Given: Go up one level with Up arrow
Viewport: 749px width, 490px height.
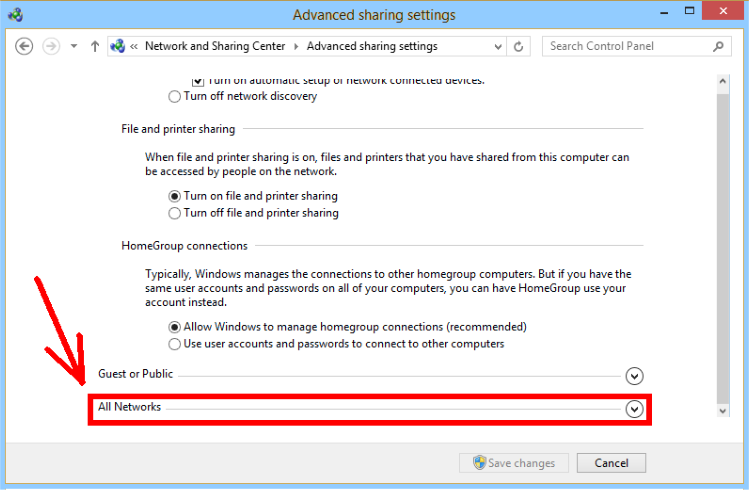Looking at the screenshot, I should [95, 46].
